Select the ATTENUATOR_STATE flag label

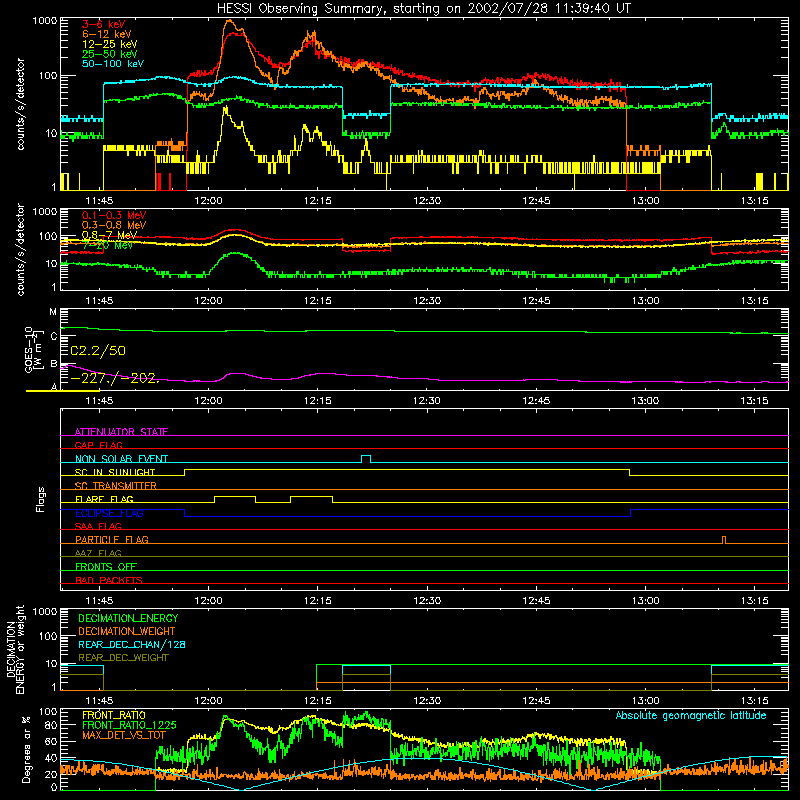coord(121,432)
